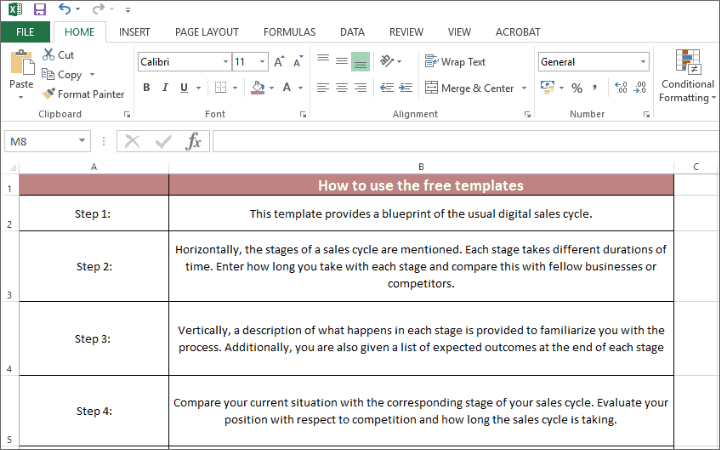Click the Insert Function fx icon
Screen dimensions: 720x450
(194, 142)
